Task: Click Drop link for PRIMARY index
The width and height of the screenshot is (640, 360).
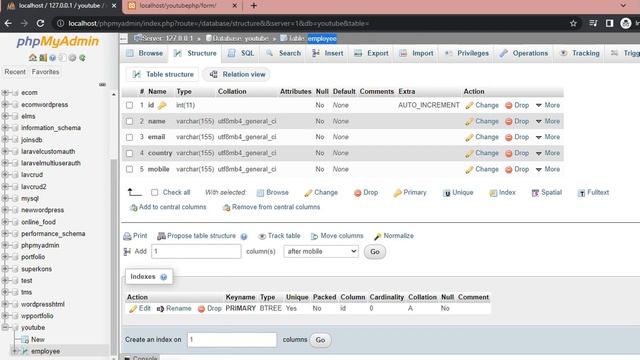Action: click(210, 309)
